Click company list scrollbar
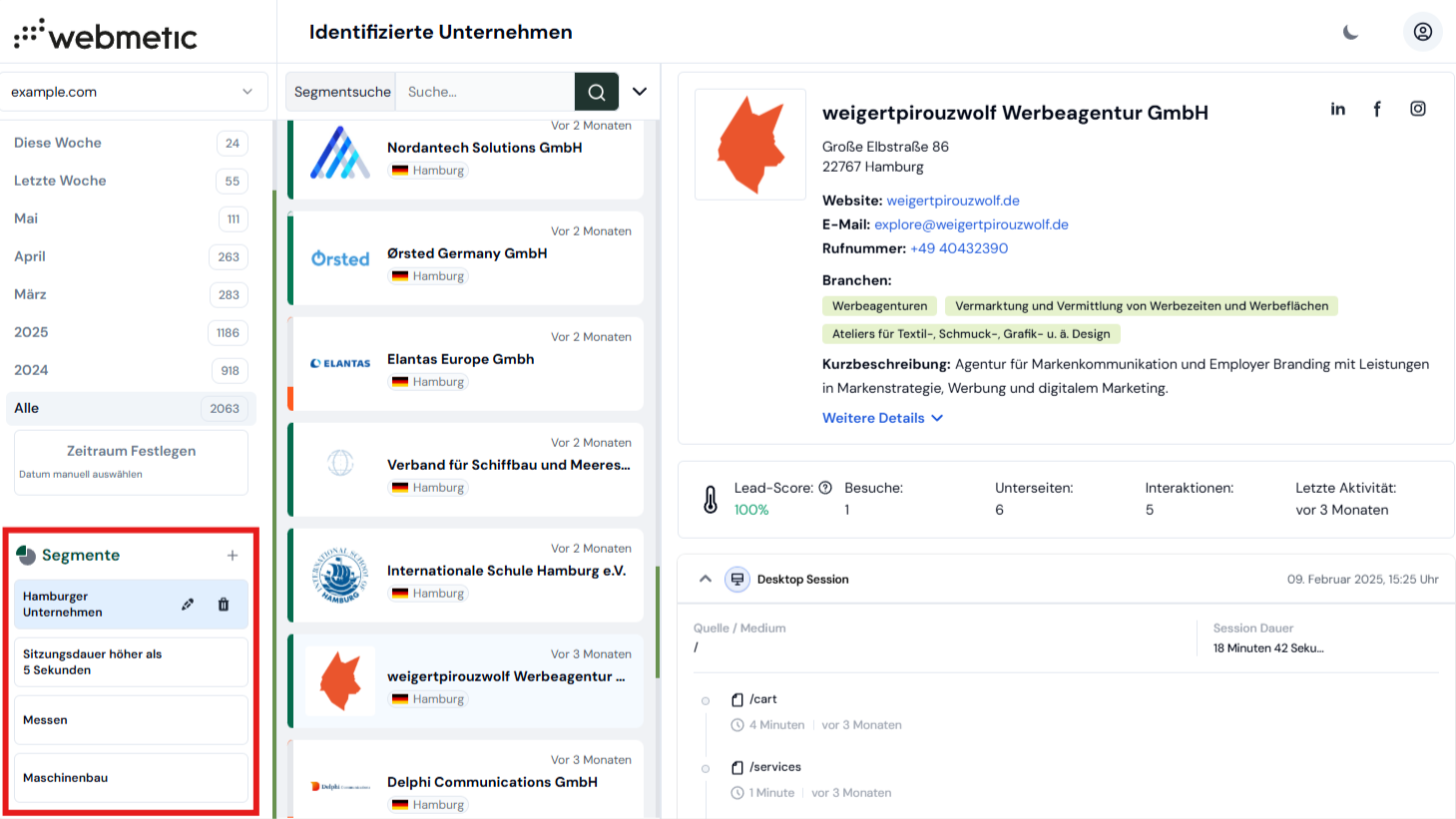 (657, 622)
